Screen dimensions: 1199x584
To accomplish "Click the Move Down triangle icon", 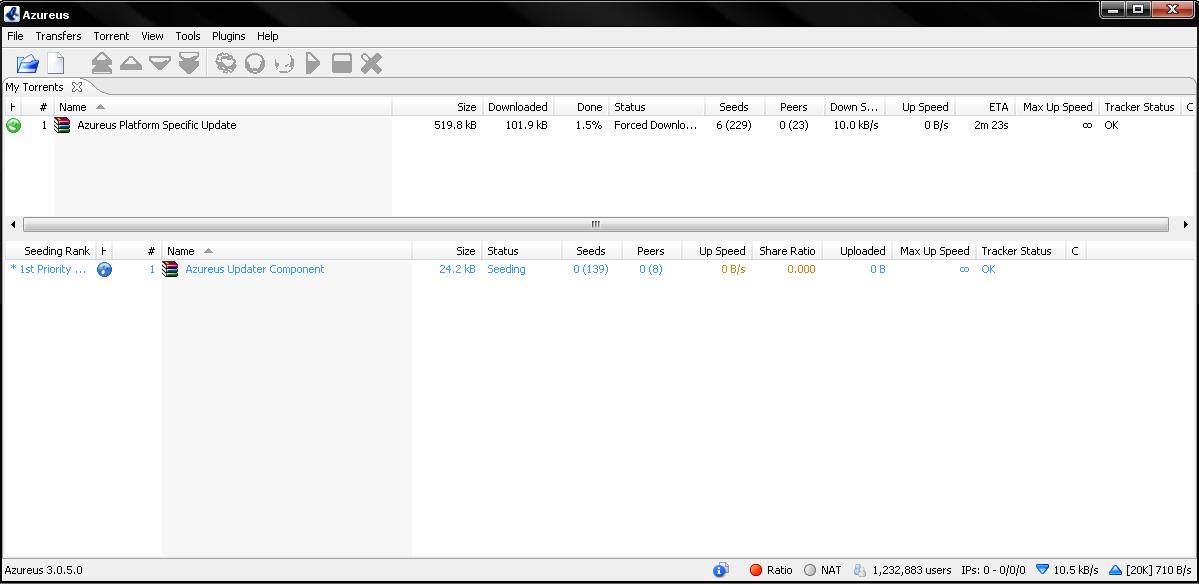I will point(159,64).
